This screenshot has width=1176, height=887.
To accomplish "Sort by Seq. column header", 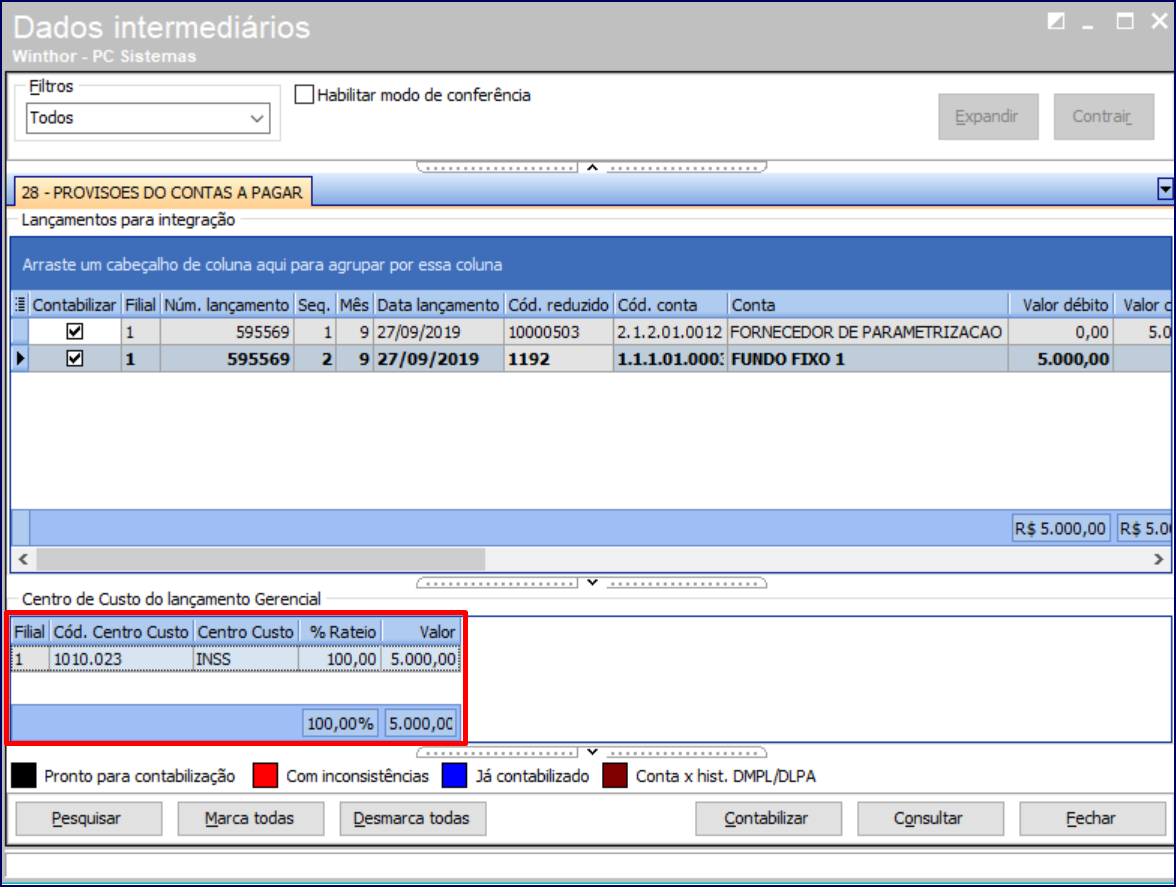I will pos(314,304).
